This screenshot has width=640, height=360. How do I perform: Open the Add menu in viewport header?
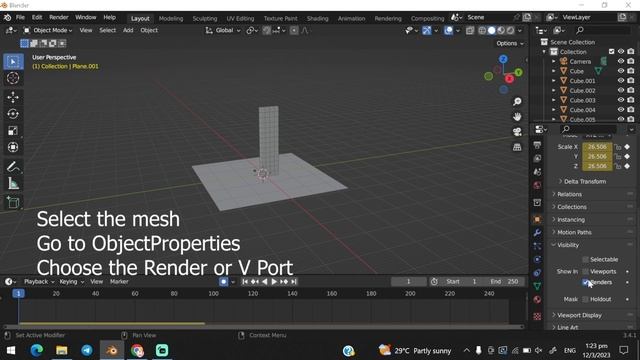[x=128, y=30]
